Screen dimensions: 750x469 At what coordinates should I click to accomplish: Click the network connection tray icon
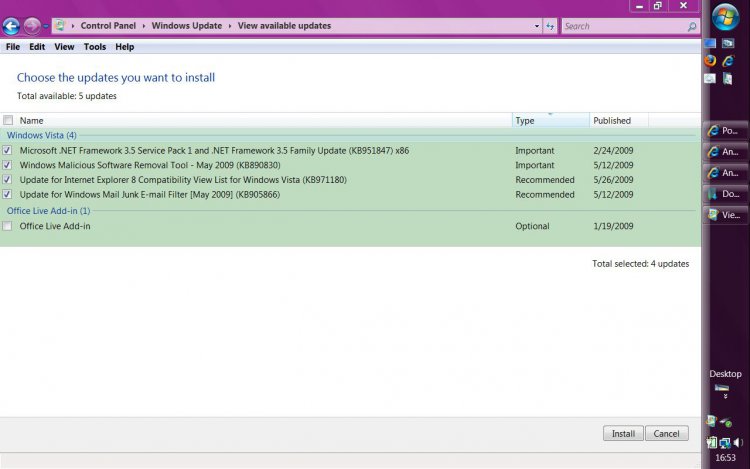[x=725, y=443]
